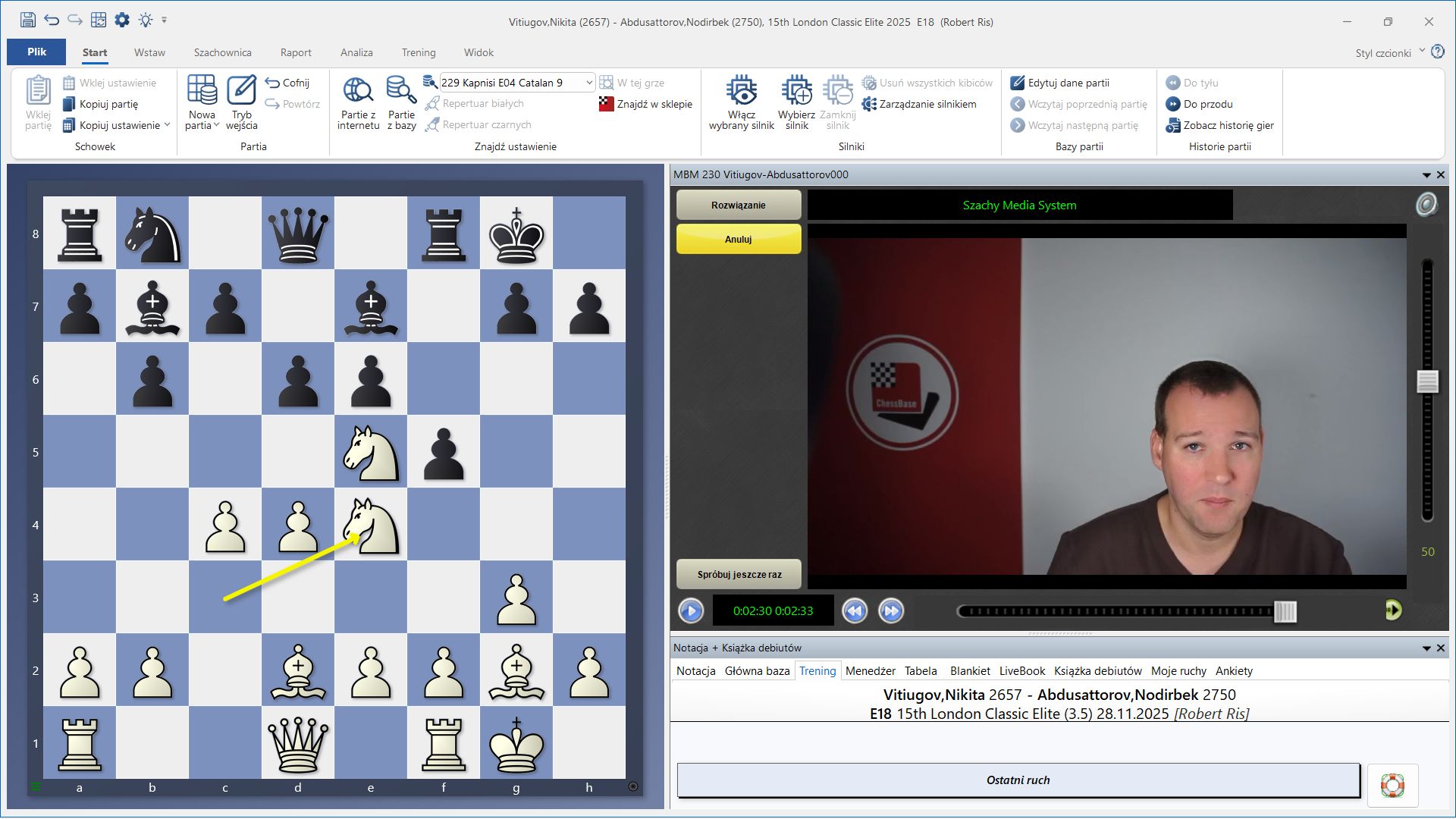Click Włącz wybrany silnik engine icon
This screenshot has width=1456, height=819.
point(741,91)
